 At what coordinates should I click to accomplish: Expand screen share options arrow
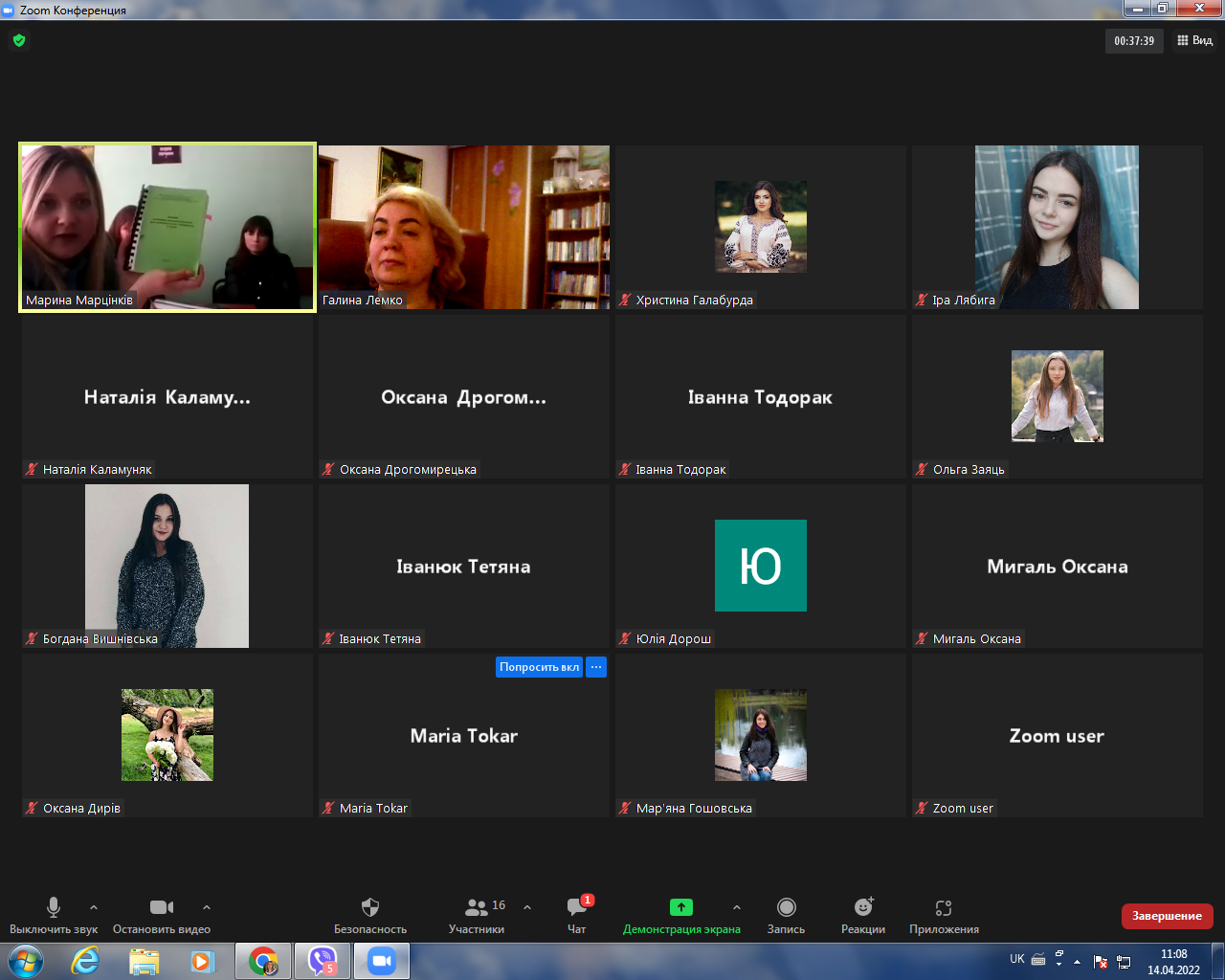pyautogui.click(x=736, y=907)
